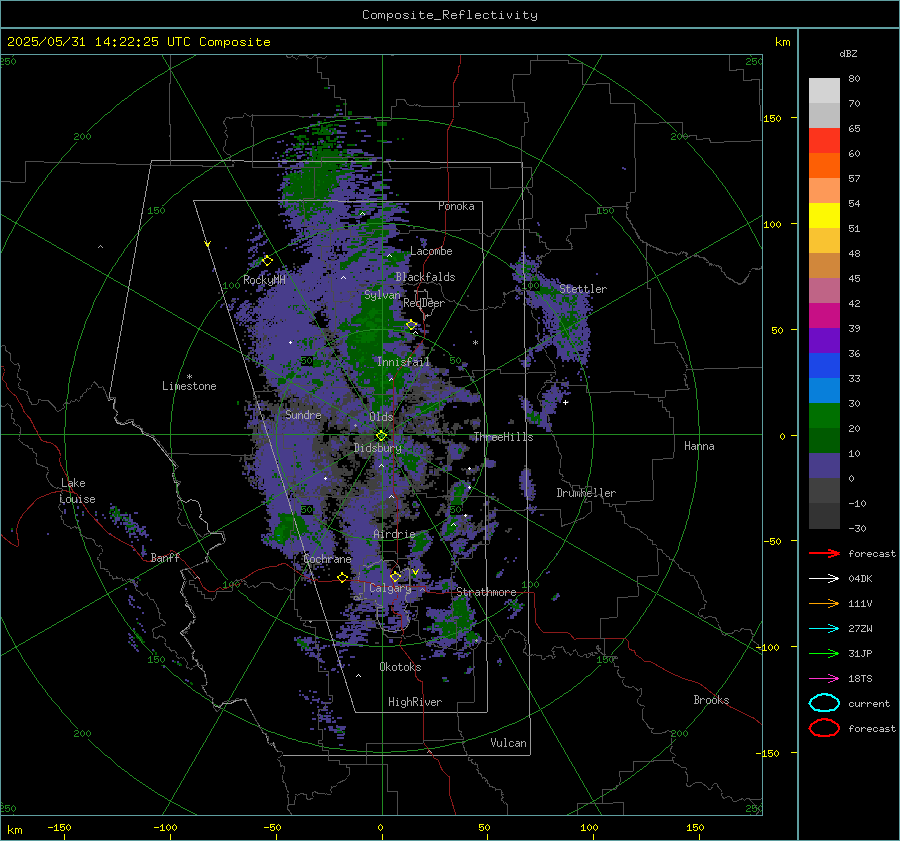Click the green 31JP arrow legend icon

coord(824,653)
